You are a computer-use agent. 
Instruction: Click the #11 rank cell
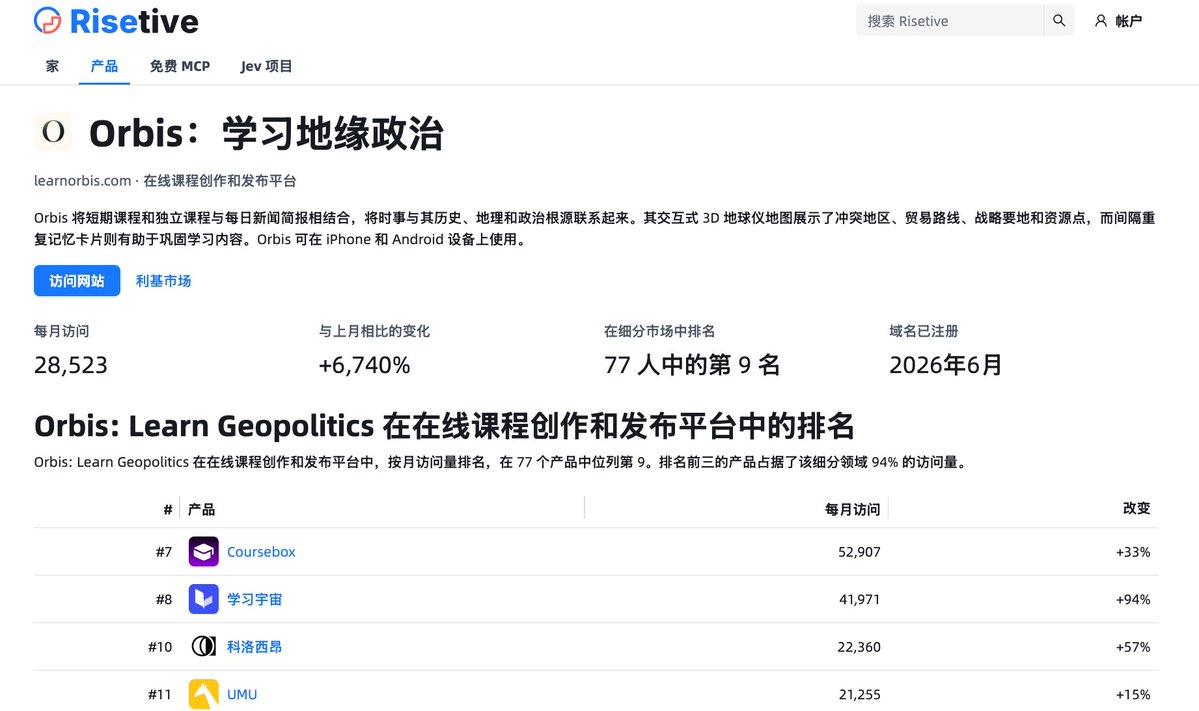tap(160, 694)
